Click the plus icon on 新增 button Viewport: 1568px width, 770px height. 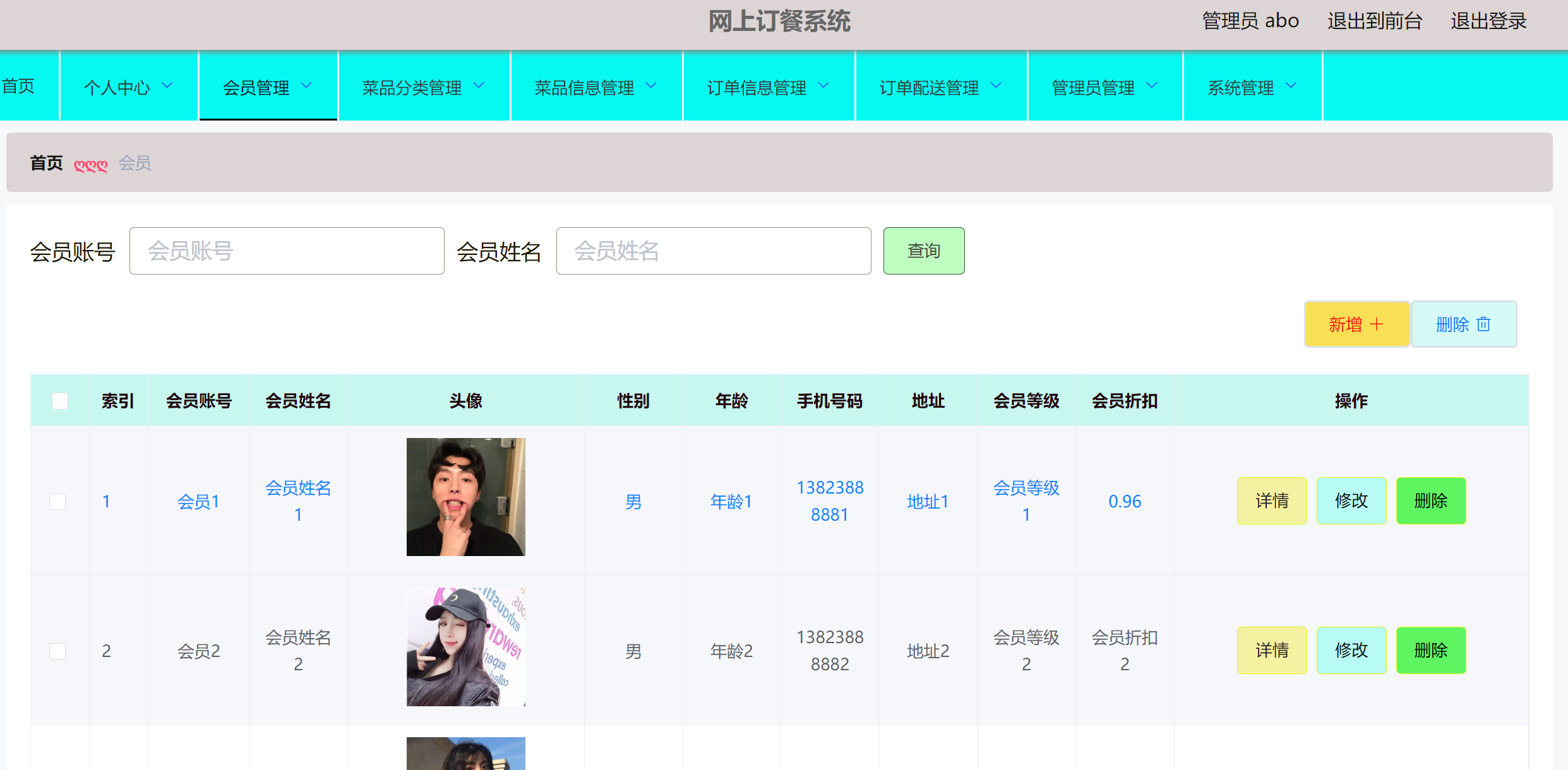pos(1377,324)
